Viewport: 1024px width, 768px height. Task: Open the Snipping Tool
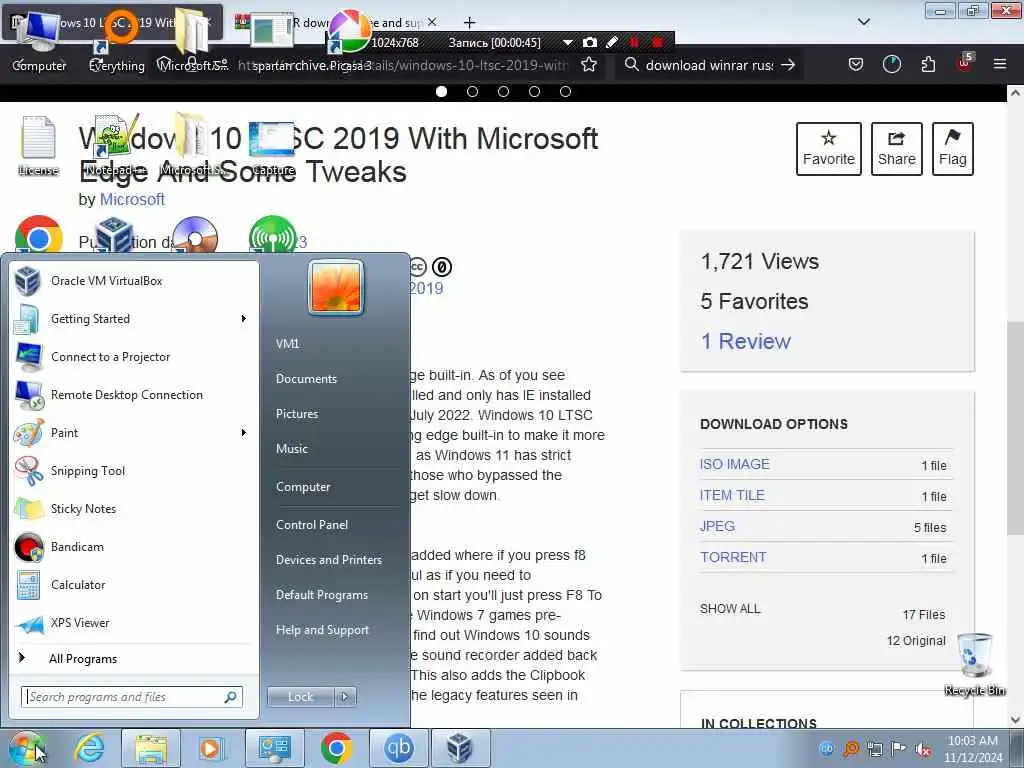[x=134, y=471]
